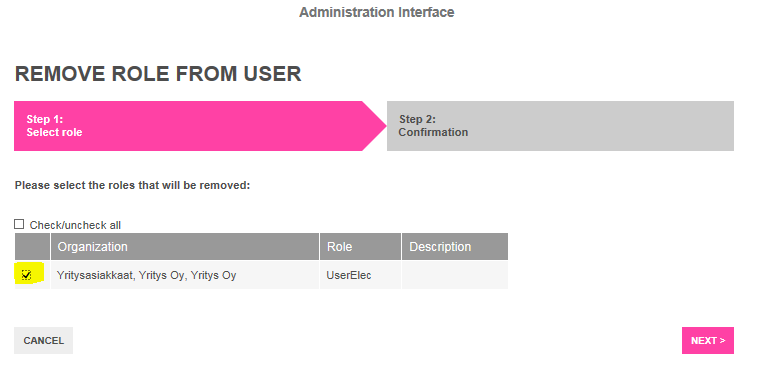Click the 'Please select the roles' instruction text
Viewport: 761px width, 375px height.
pos(132,185)
